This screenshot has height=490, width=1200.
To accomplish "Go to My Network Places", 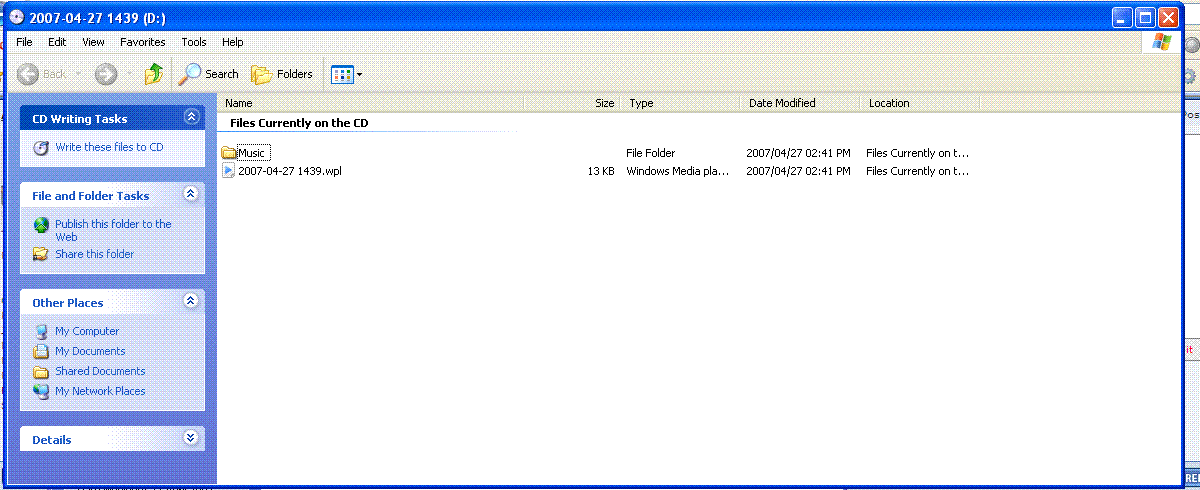I will pos(100,391).
